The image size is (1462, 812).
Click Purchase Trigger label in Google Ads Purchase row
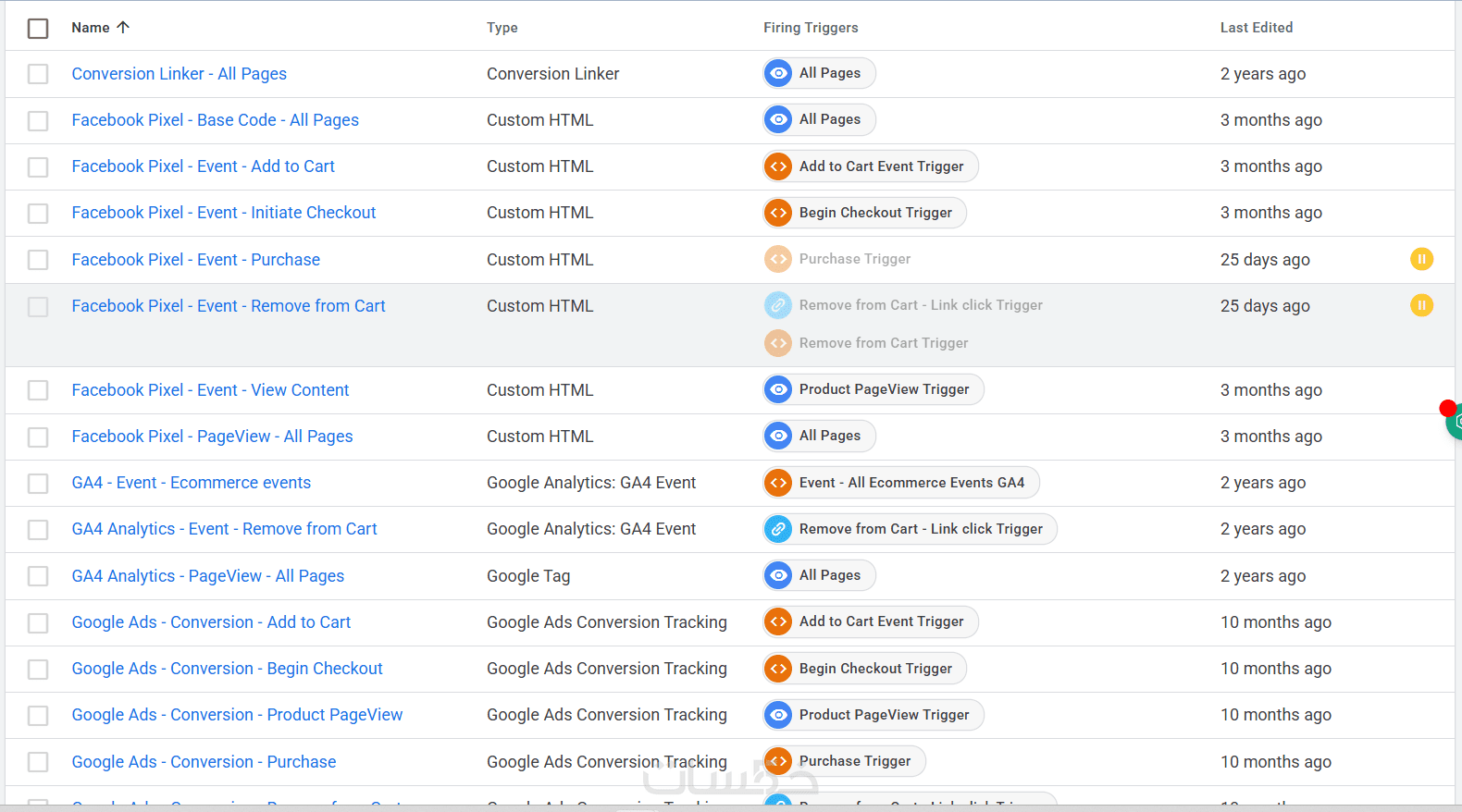[x=855, y=761]
